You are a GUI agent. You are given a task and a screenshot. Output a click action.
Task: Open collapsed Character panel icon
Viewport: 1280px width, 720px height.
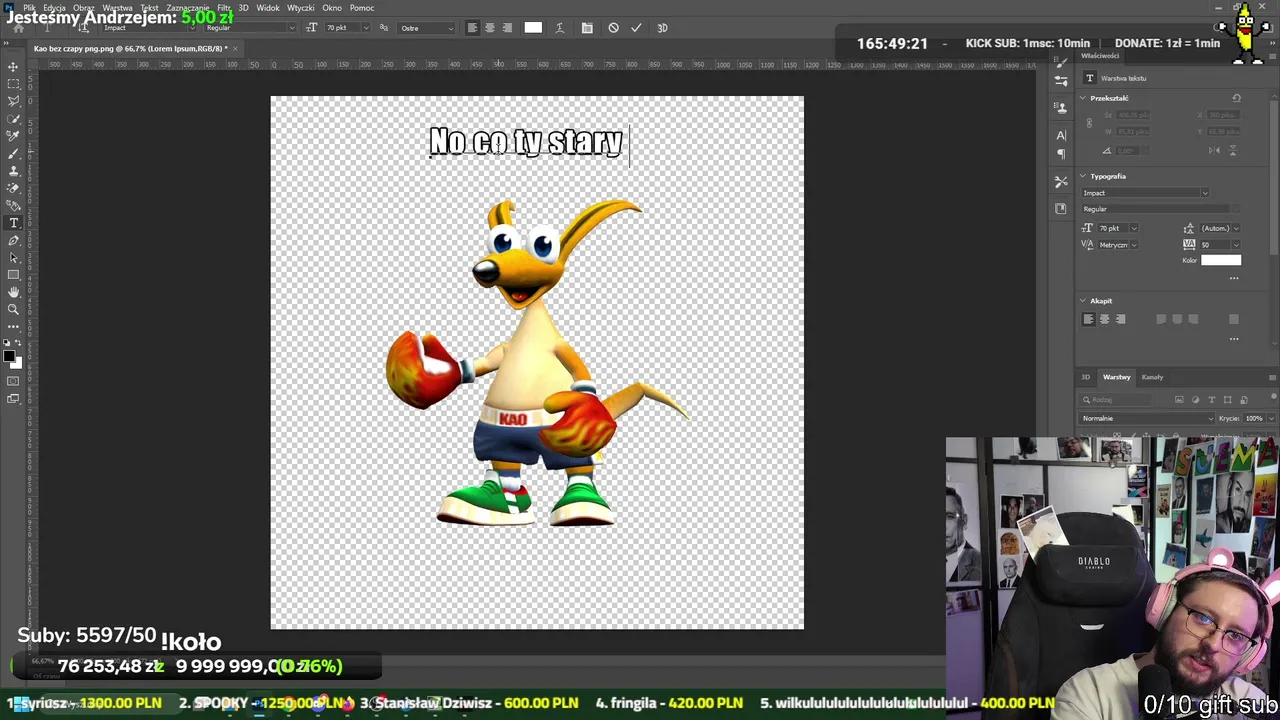click(x=1061, y=135)
